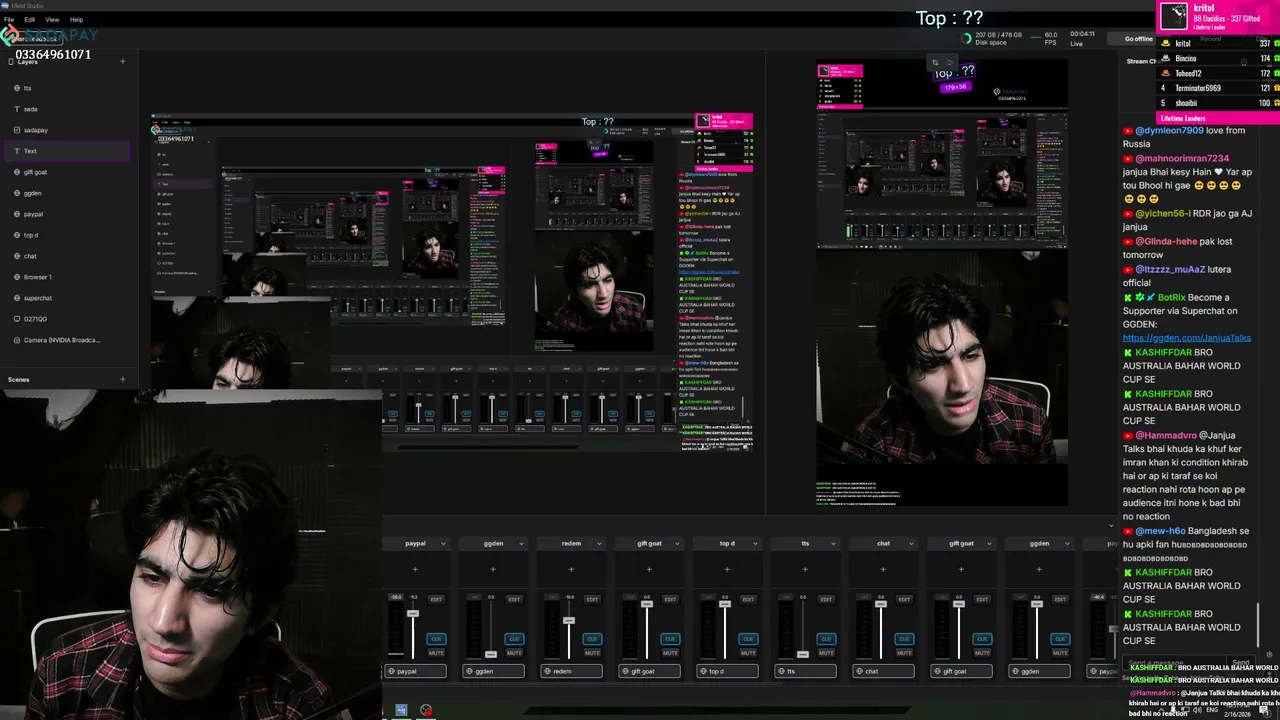Click the chat panel scrollbar
Viewport: 1280px width, 720px height.
point(1258,625)
